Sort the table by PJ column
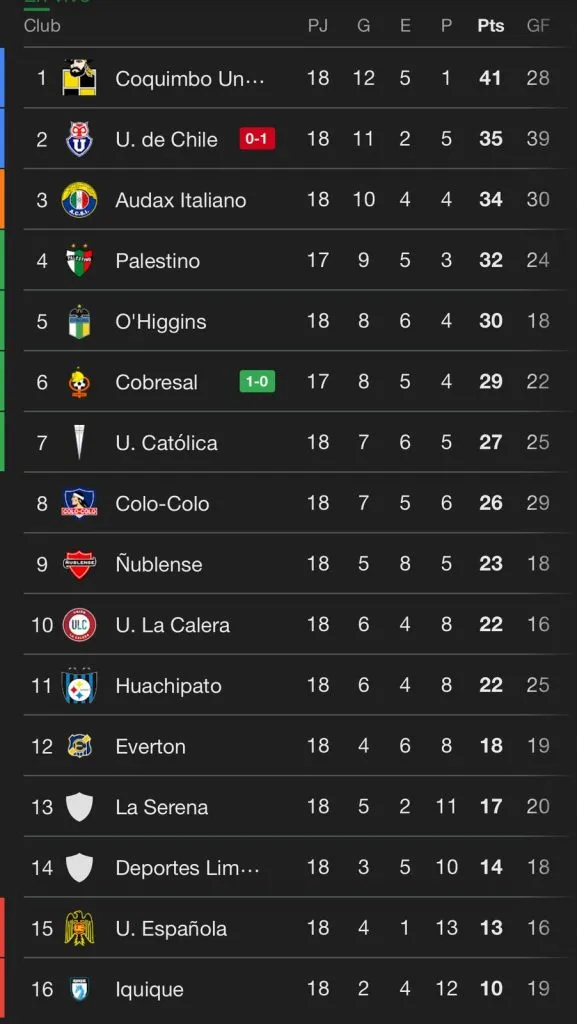The height and width of the screenshot is (1024, 577). click(318, 26)
